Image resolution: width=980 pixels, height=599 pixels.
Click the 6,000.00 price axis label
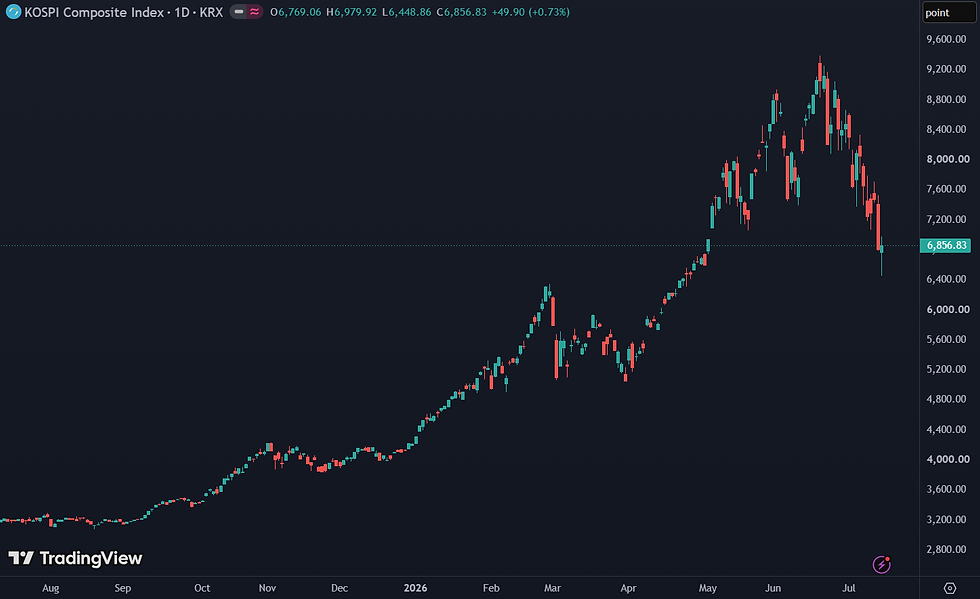click(948, 309)
